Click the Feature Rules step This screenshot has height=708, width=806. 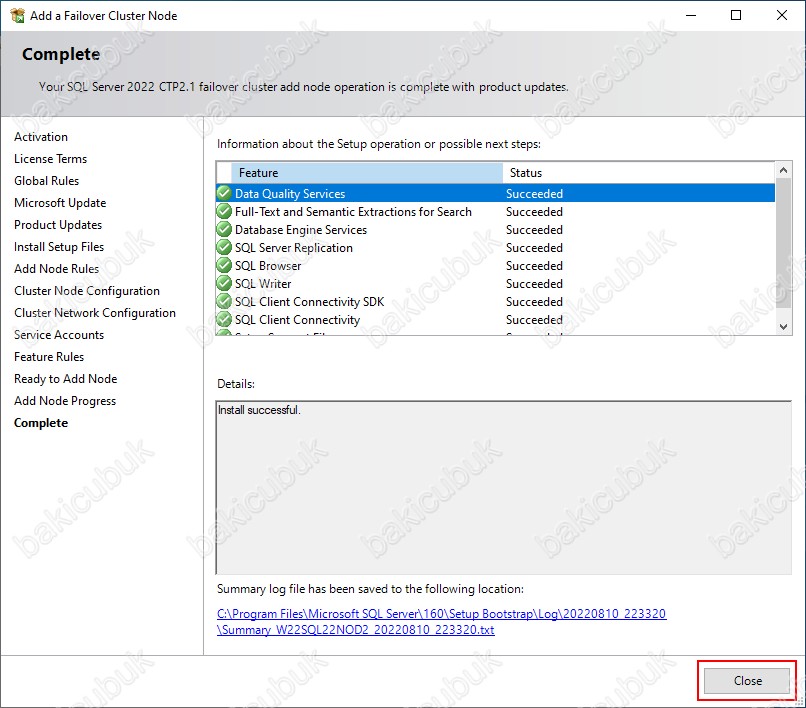[49, 357]
